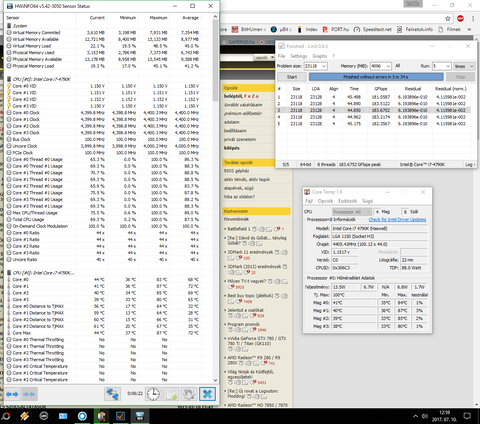This screenshot has height=424, width=480.
Task: Open 'privát üzeneteim' link on webpage
Action: pos(240,139)
